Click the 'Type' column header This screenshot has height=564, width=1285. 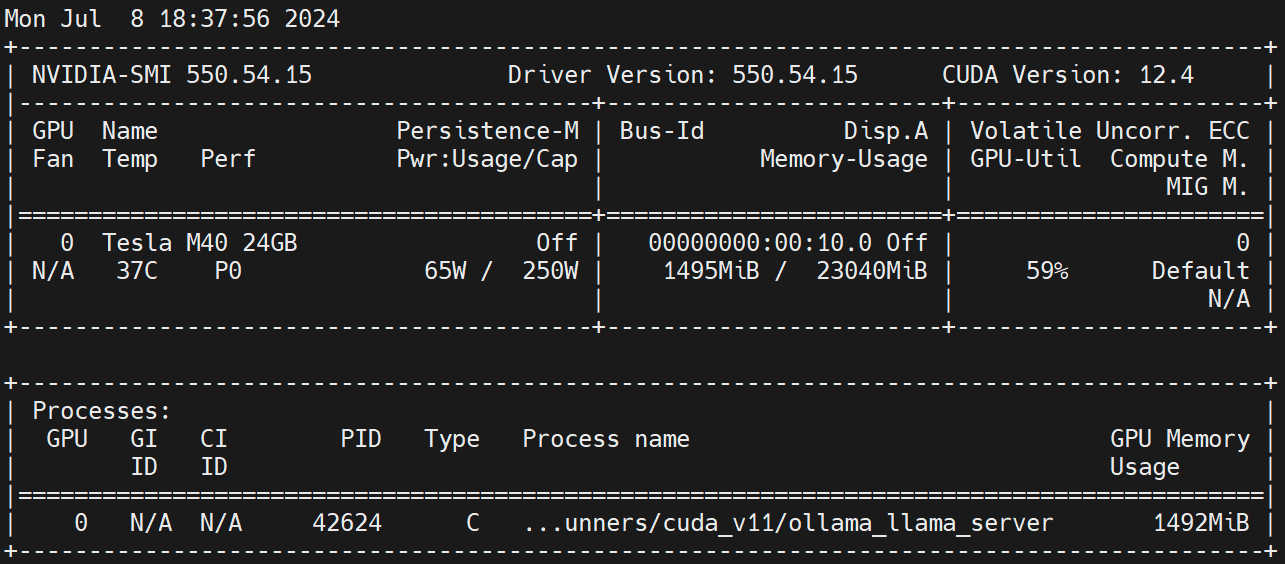[x=452, y=439]
